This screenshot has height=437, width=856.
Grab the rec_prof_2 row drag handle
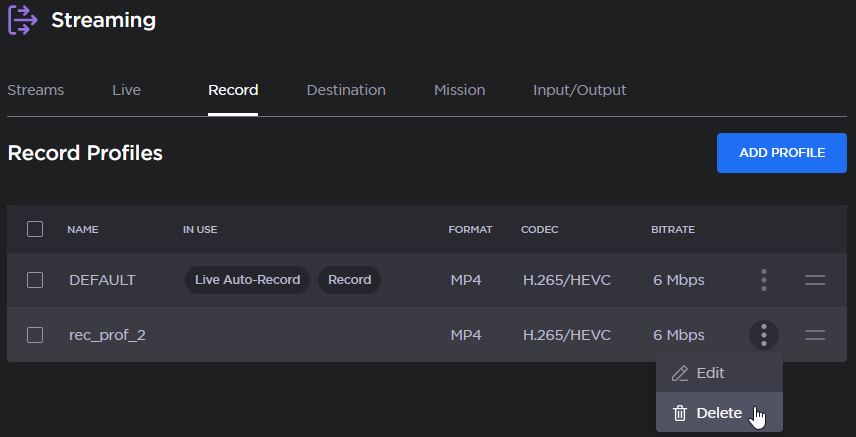coord(815,335)
